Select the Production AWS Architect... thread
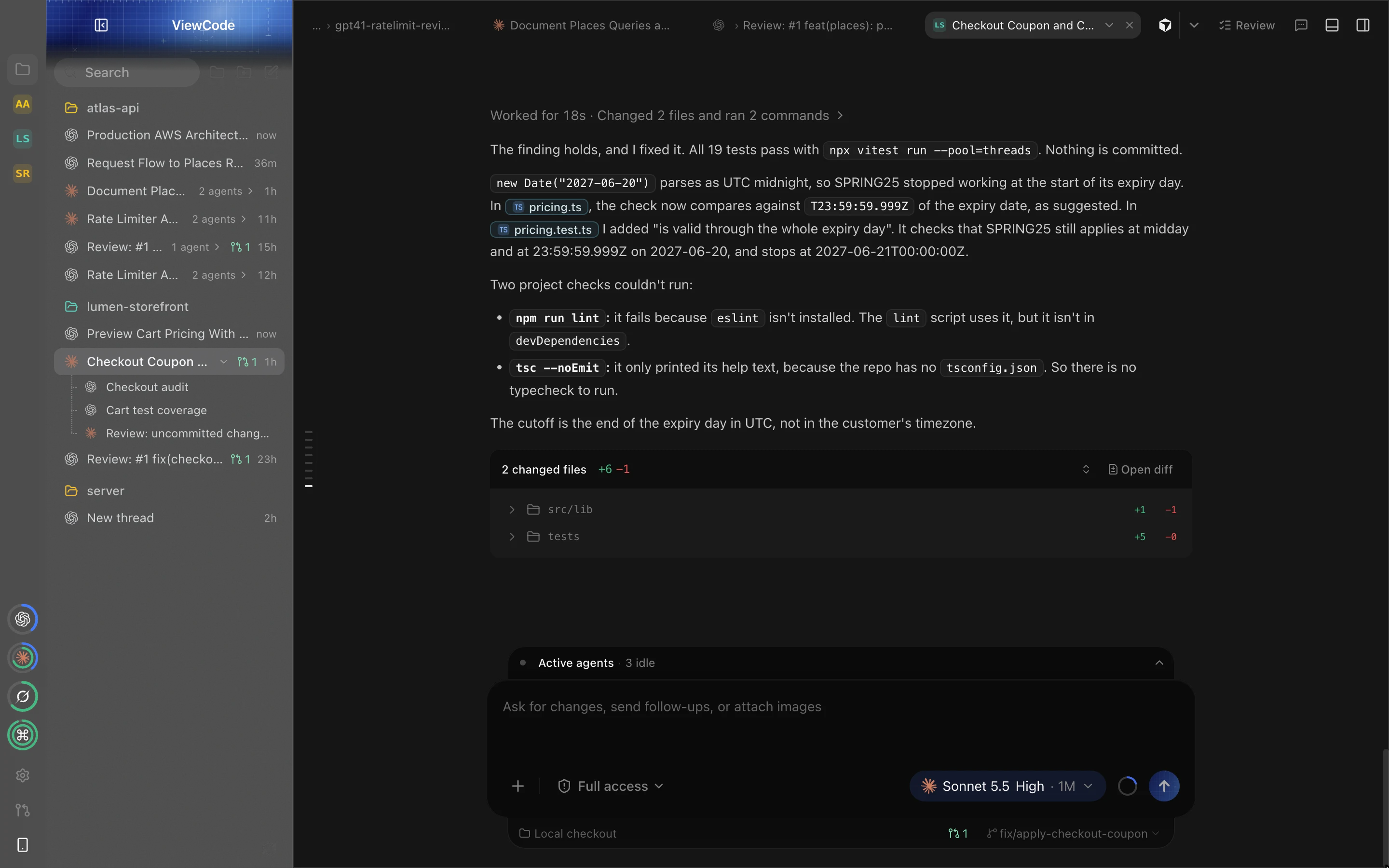The width and height of the screenshot is (1389, 868). point(169,135)
